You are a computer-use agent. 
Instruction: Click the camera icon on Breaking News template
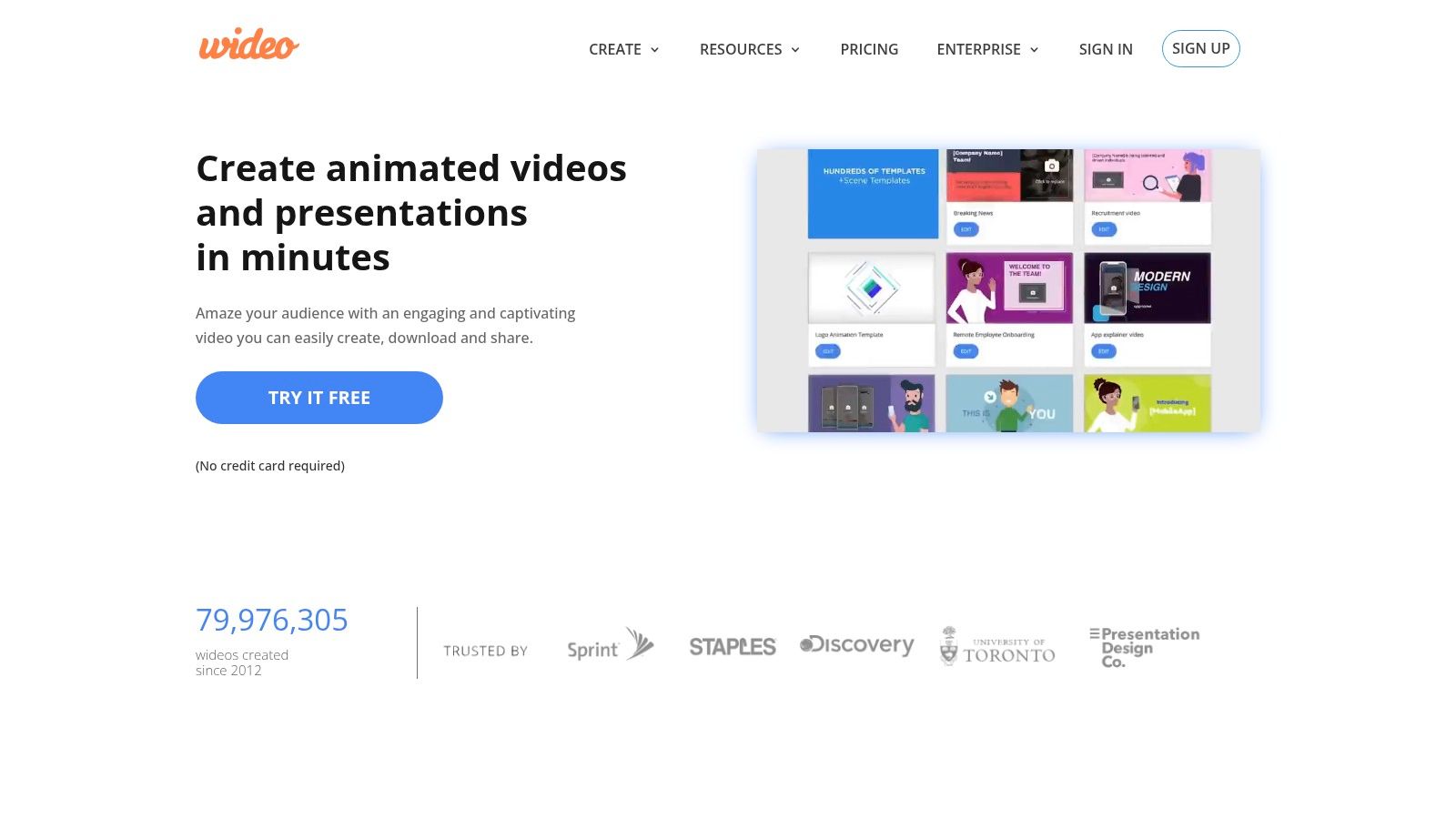(1052, 167)
